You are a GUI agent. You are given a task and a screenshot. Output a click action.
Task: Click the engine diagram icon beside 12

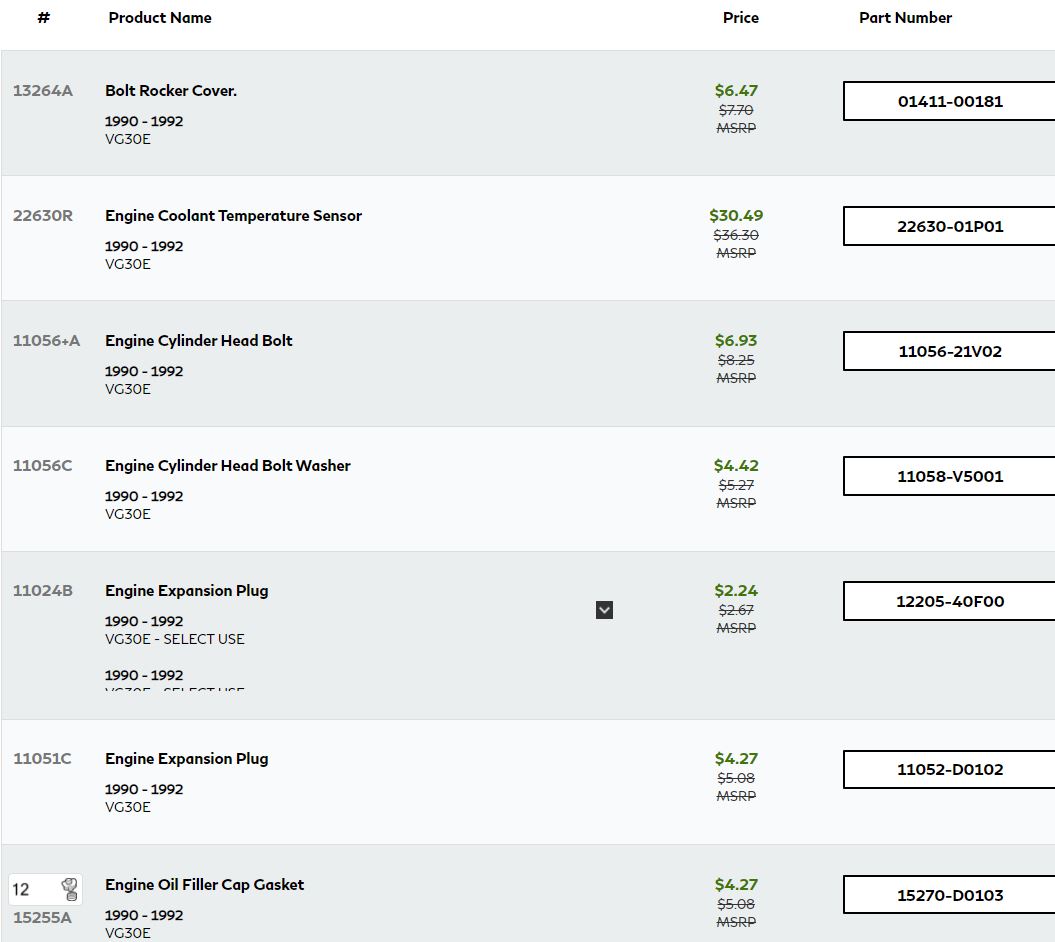pyautogui.click(x=69, y=889)
